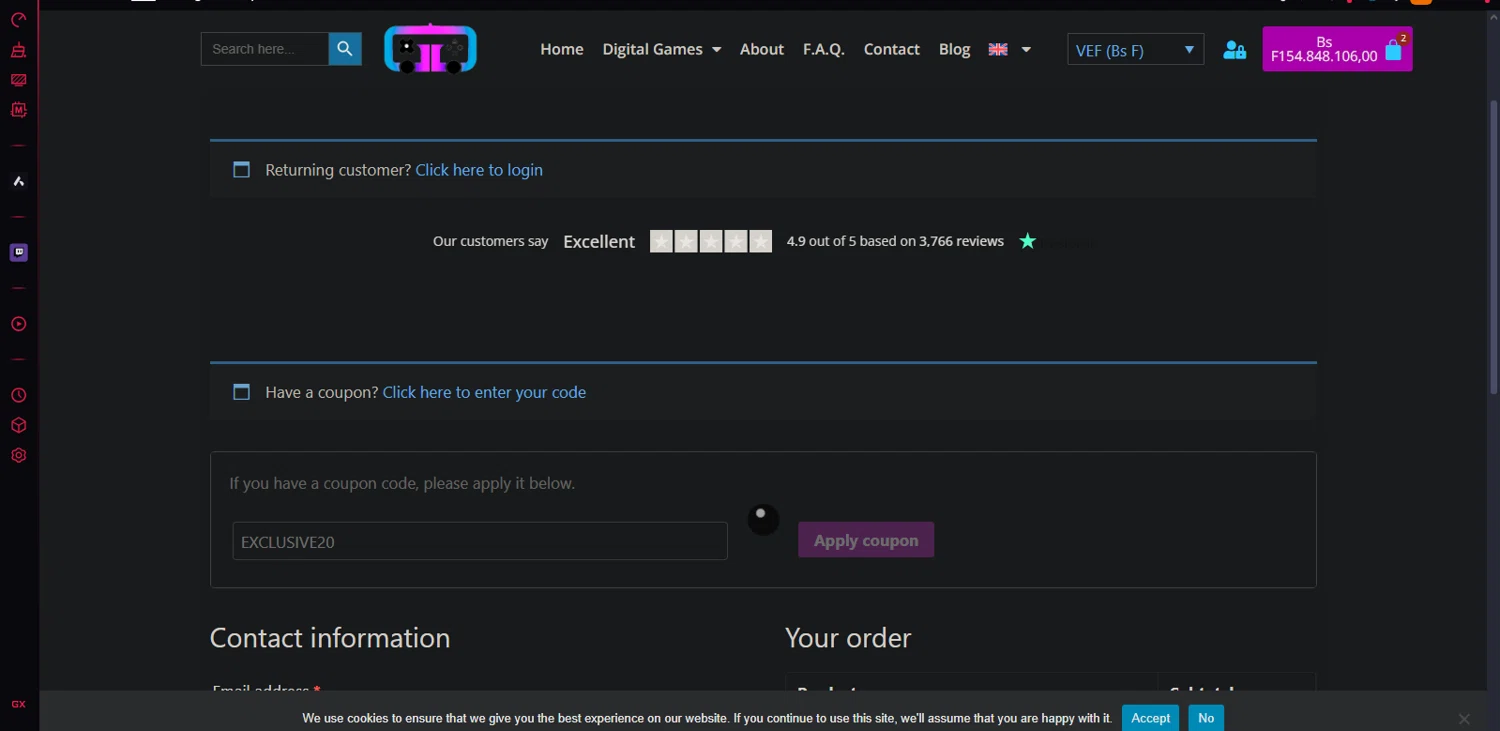Image resolution: width=1500 pixels, height=731 pixels.
Task: Open the History clock icon in sidebar
Action: click(x=18, y=395)
